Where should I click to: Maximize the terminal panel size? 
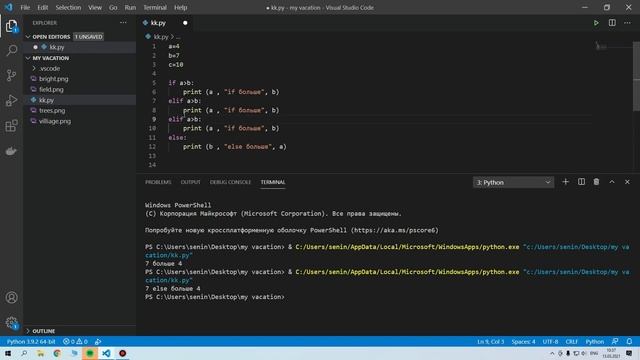pyautogui.click(x=612, y=182)
